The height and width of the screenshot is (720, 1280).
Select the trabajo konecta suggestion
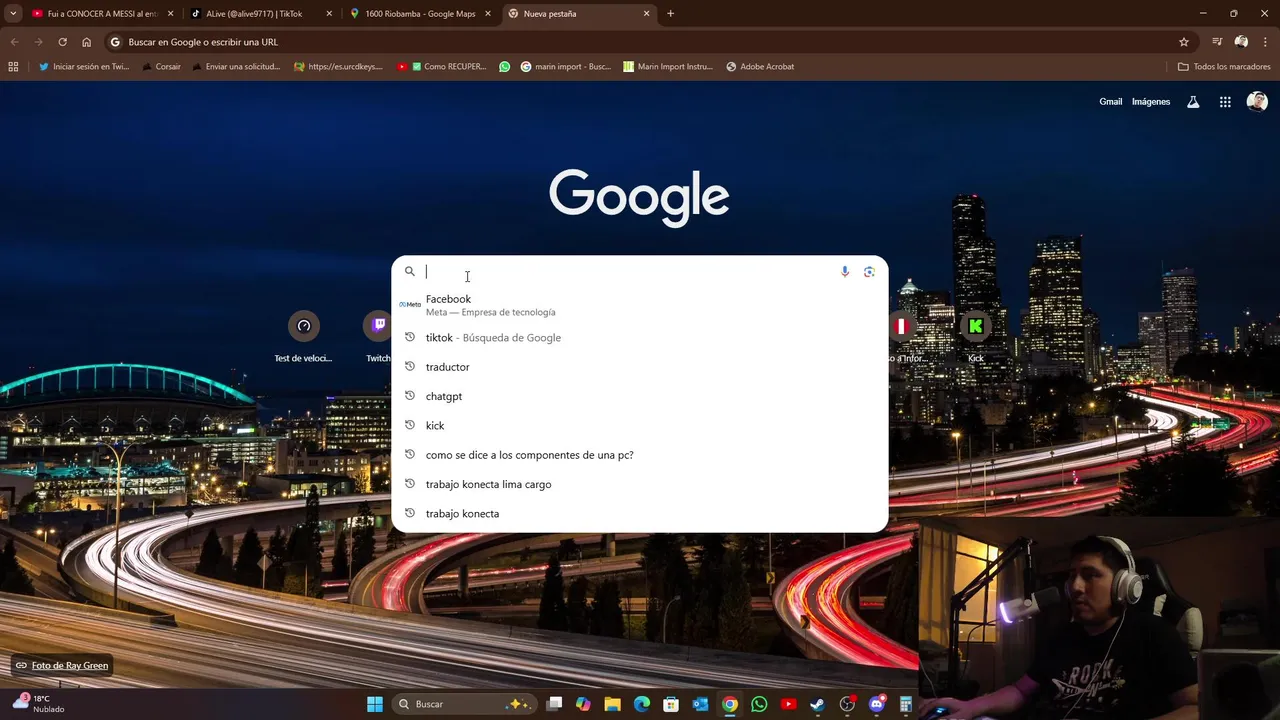coord(640,514)
